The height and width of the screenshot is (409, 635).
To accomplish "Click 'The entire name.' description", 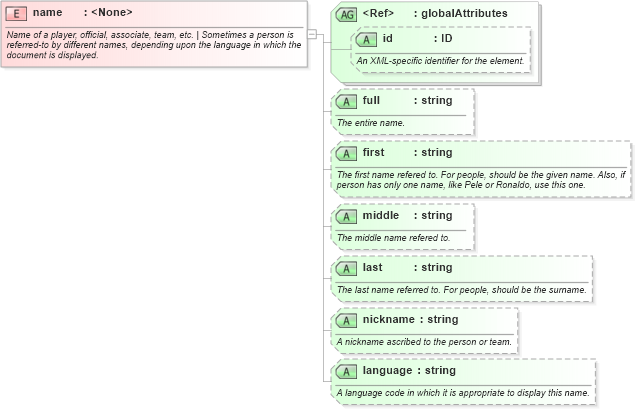I will coord(371,123).
